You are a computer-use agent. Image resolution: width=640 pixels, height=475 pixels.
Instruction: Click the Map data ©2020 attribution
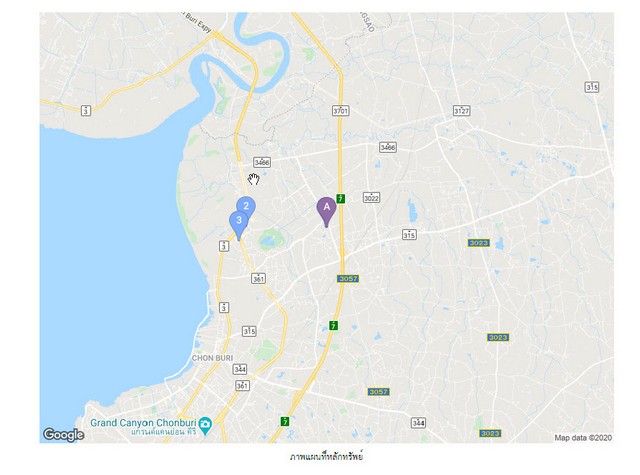coord(583,438)
